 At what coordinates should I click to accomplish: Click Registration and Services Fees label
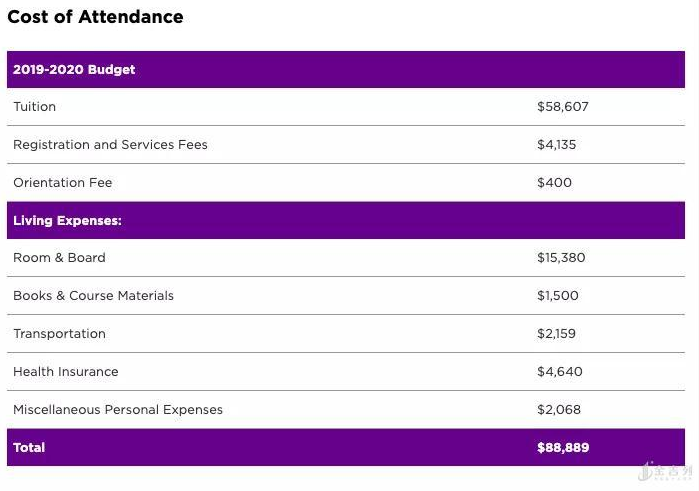click(110, 145)
